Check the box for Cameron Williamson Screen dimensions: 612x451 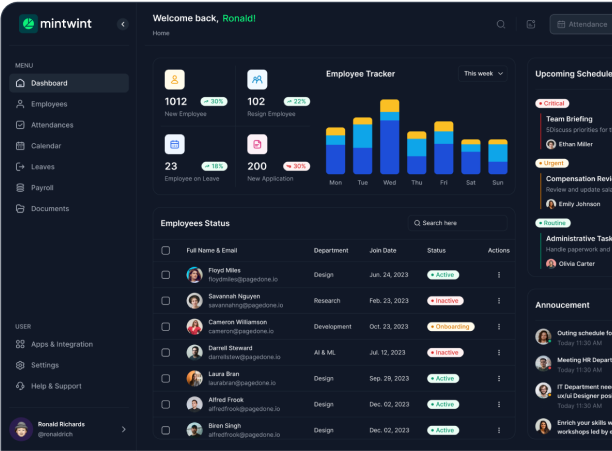[165, 327]
